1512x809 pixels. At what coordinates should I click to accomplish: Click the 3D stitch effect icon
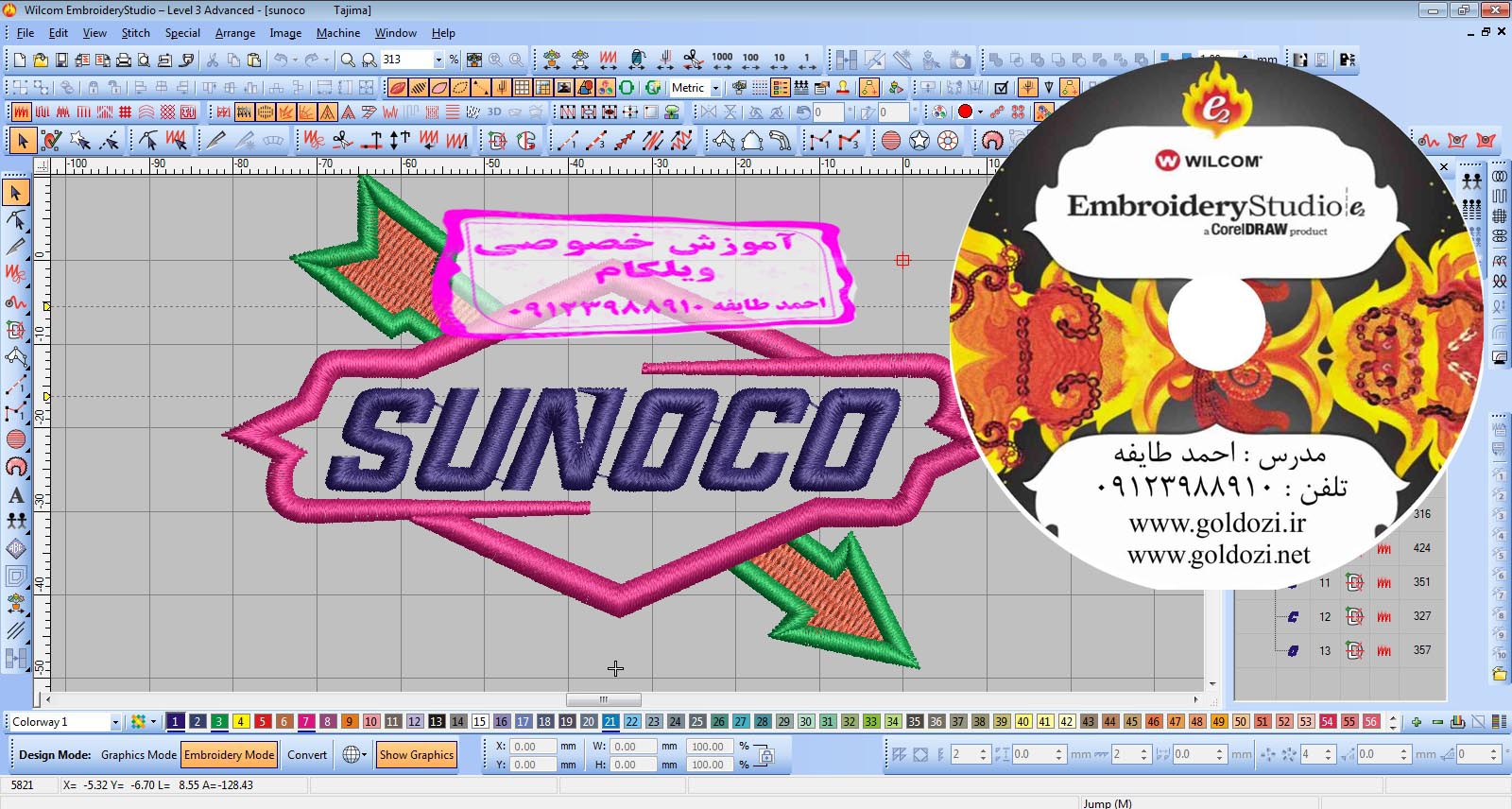coord(494,112)
